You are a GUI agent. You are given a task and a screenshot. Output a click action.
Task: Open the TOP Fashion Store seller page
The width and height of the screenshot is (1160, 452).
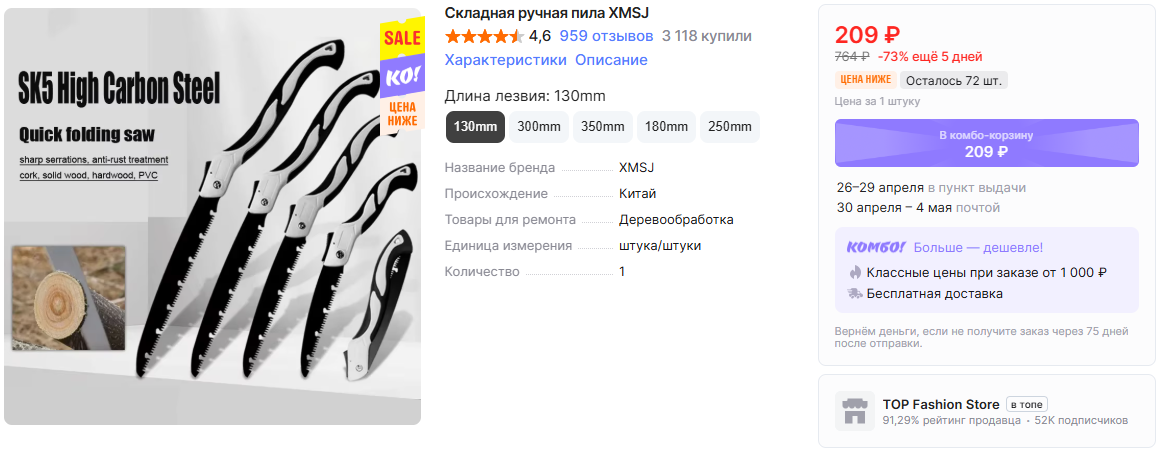coord(941,404)
